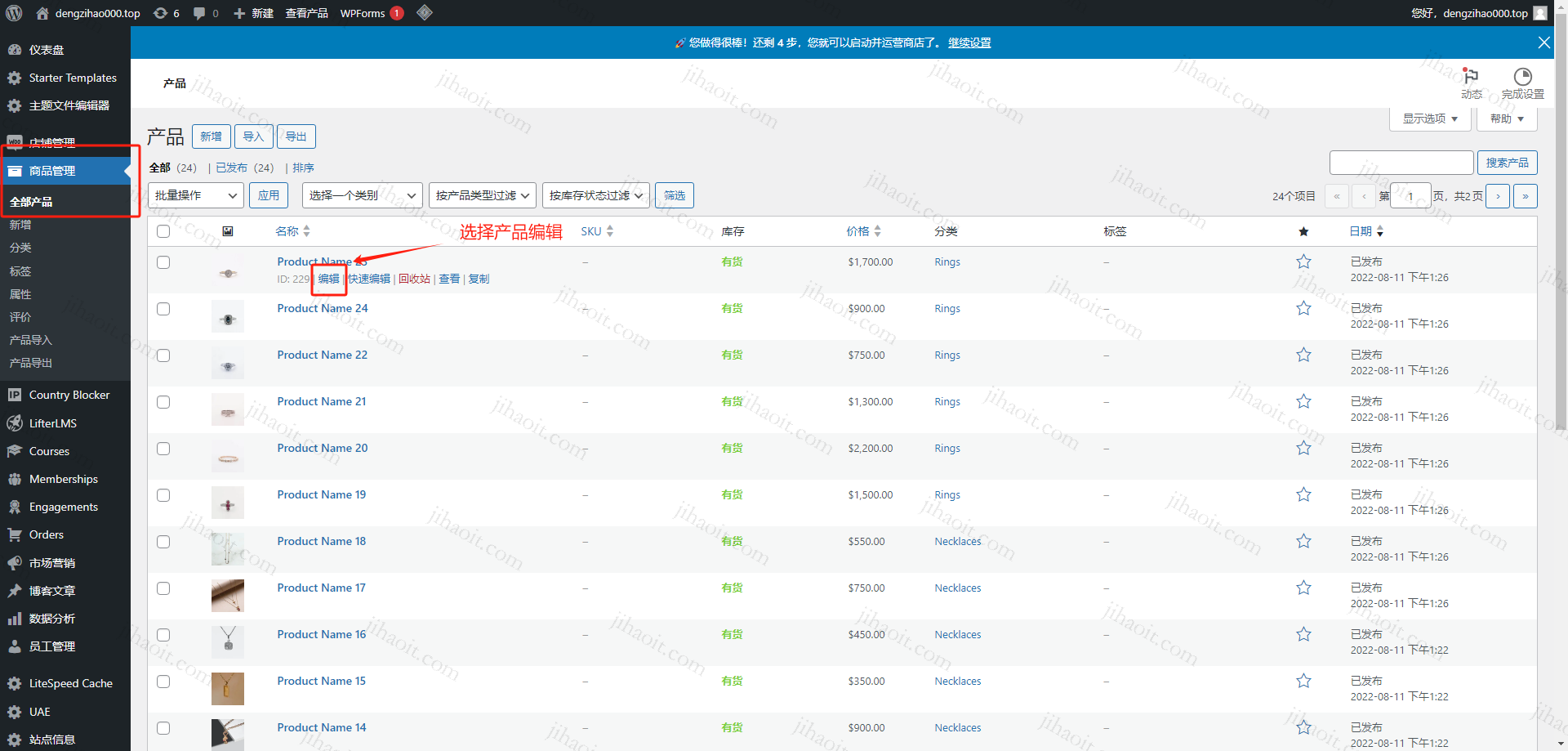Open the 按产品类型过滤 dropdown
This screenshot has height=751, width=1568.
coord(483,195)
